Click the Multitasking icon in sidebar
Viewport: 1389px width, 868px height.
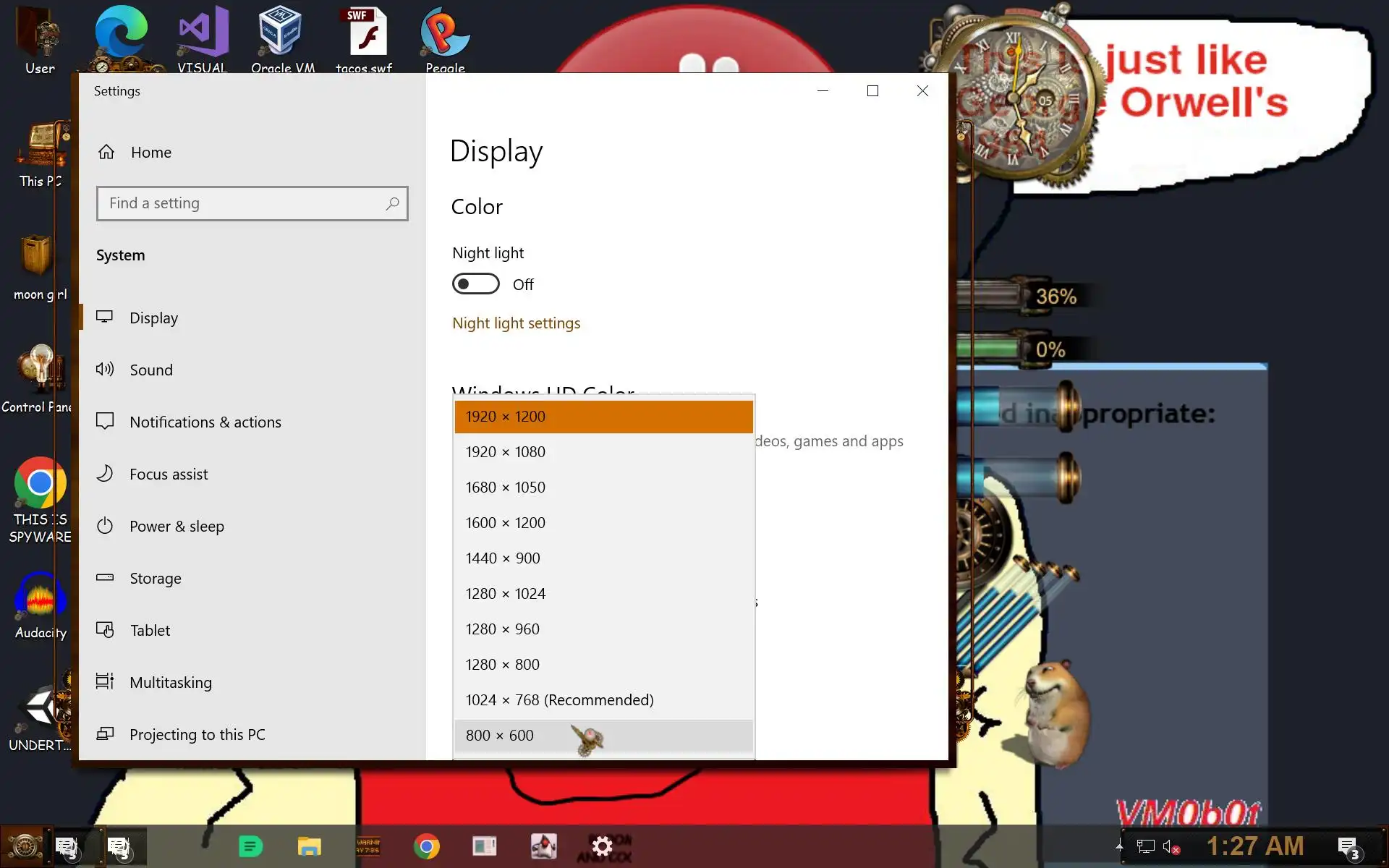tap(105, 682)
